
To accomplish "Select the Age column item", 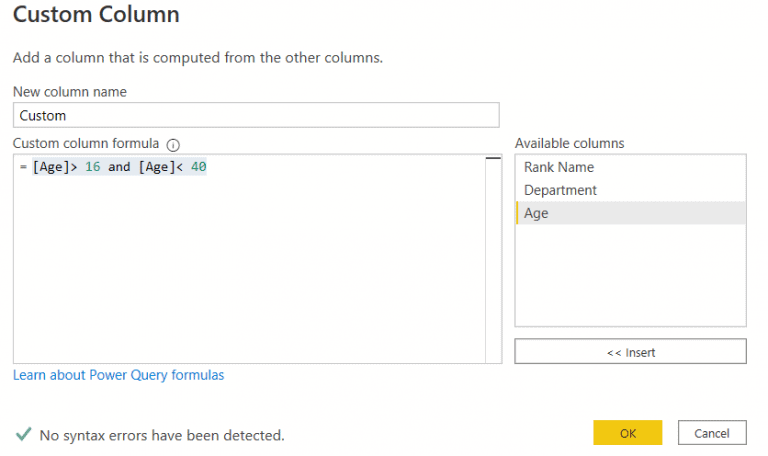I will pos(631,213).
